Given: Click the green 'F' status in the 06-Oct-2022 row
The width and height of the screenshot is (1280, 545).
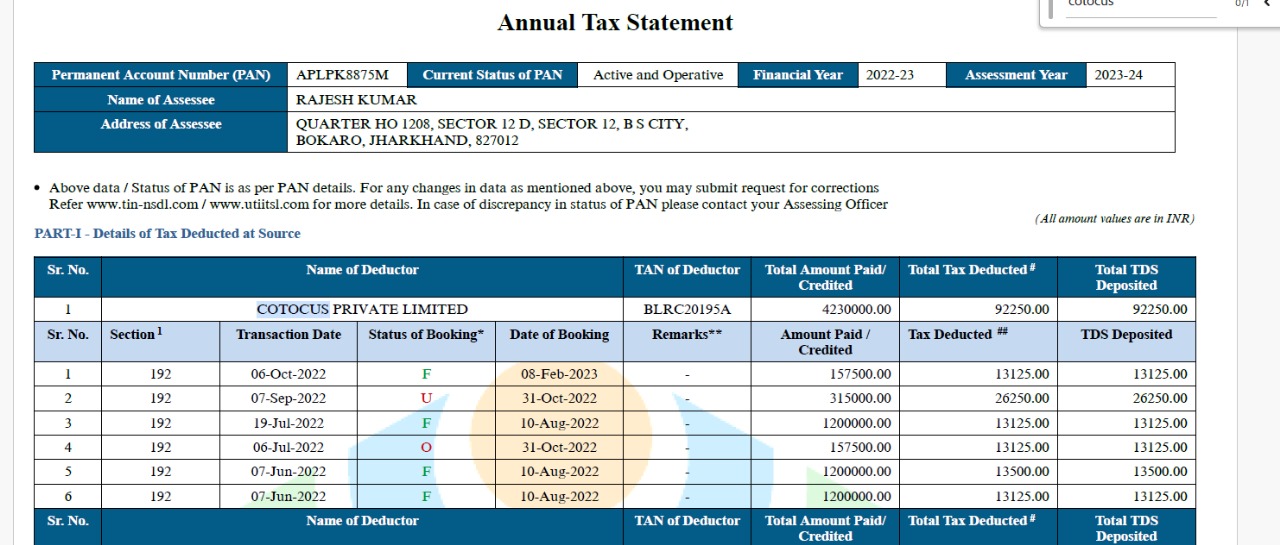Looking at the screenshot, I should tap(426, 374).
